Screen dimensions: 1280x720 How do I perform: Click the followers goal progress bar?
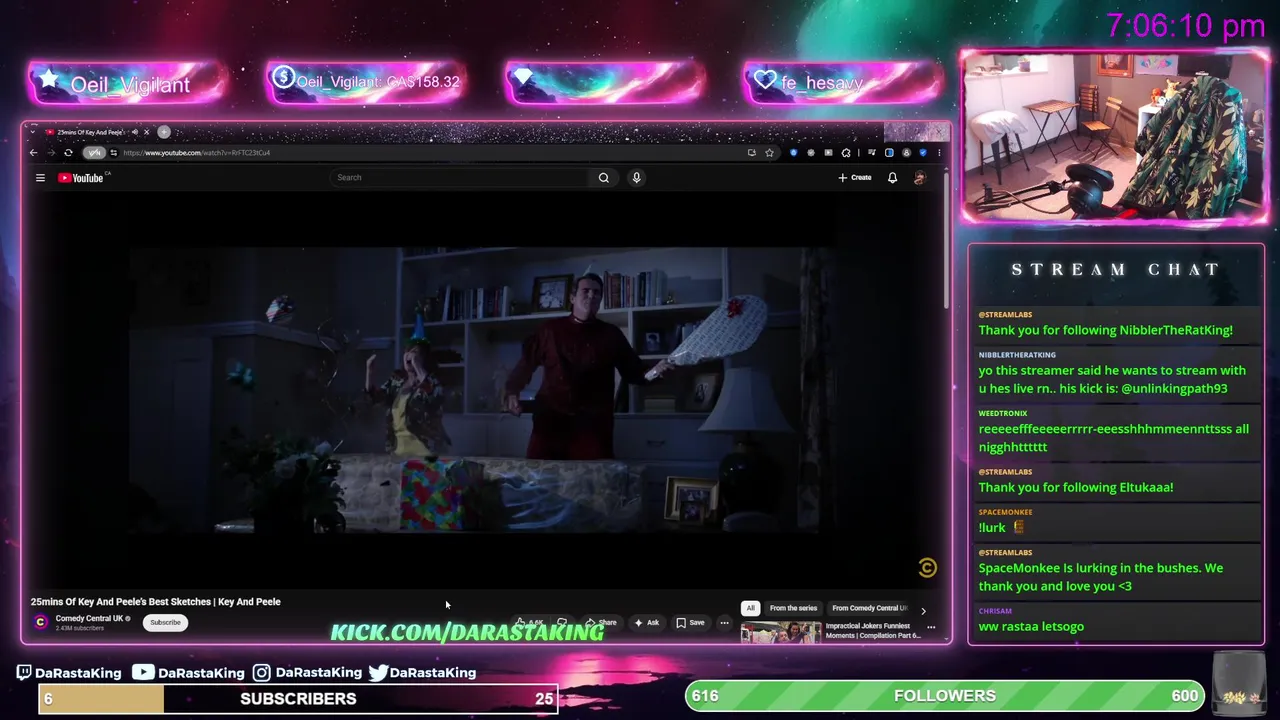coord(944,696)
